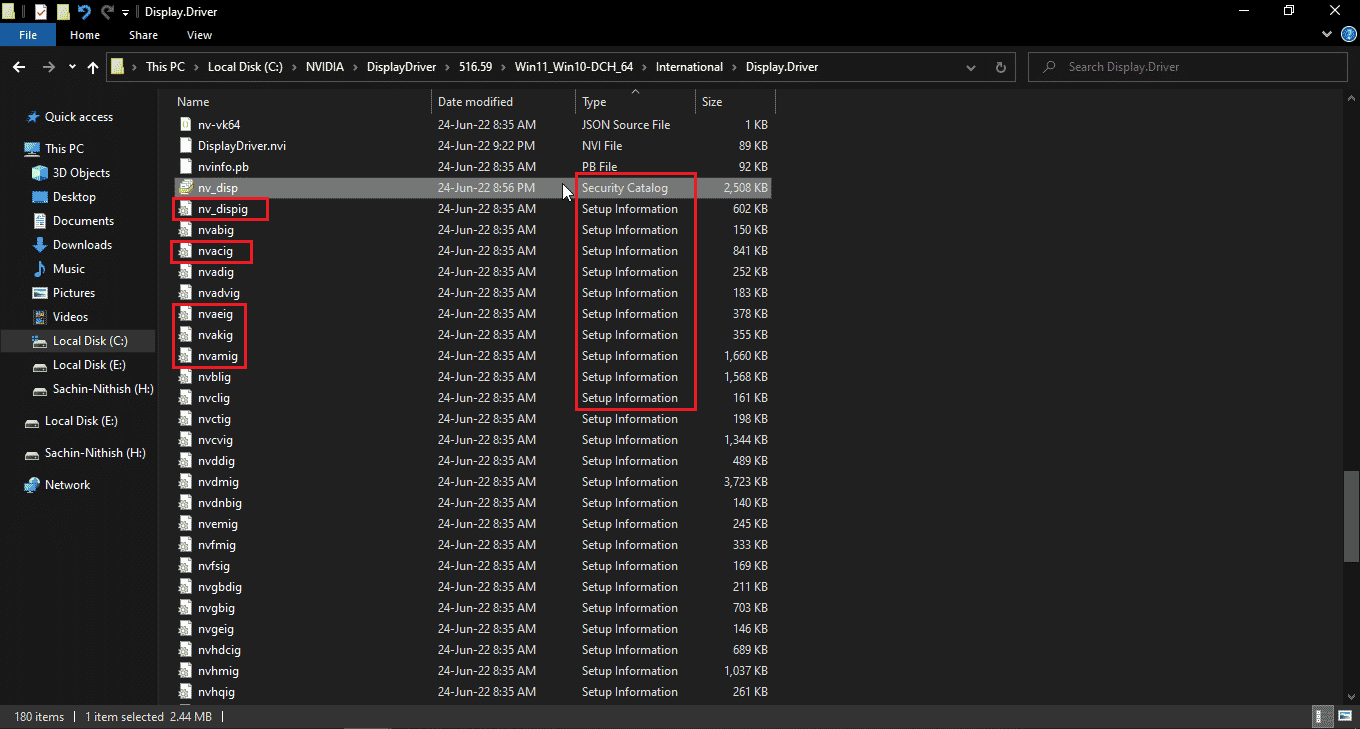Select the nvacig file icon
This screenshot has height=729, width=1360.
(185, 251)
